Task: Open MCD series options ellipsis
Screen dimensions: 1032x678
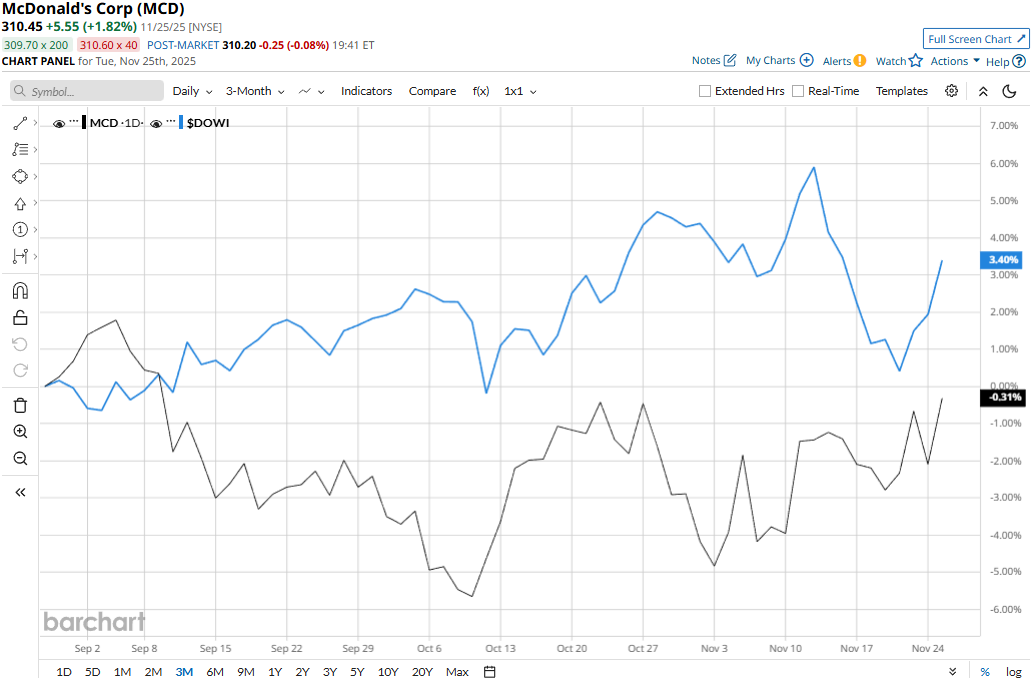Action: (x=74, y=122)
